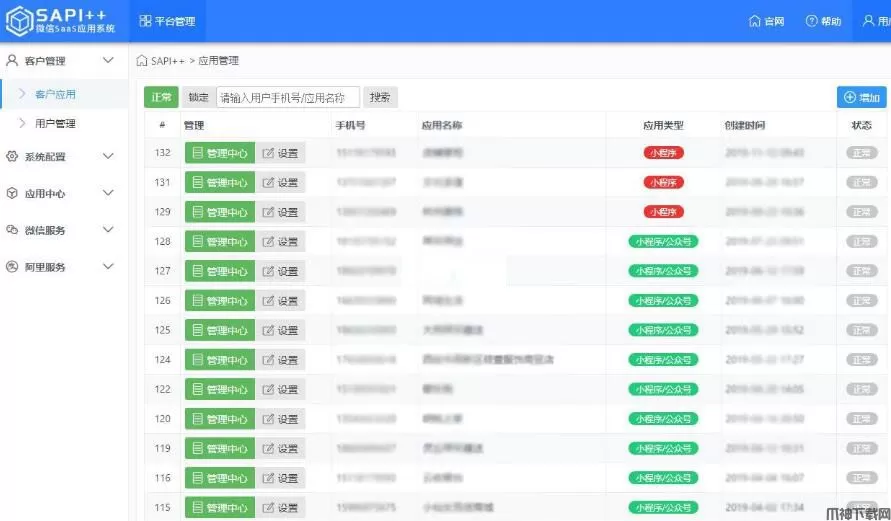
Task: Open 管理中心 for row 122
Action: pos(219,389)
